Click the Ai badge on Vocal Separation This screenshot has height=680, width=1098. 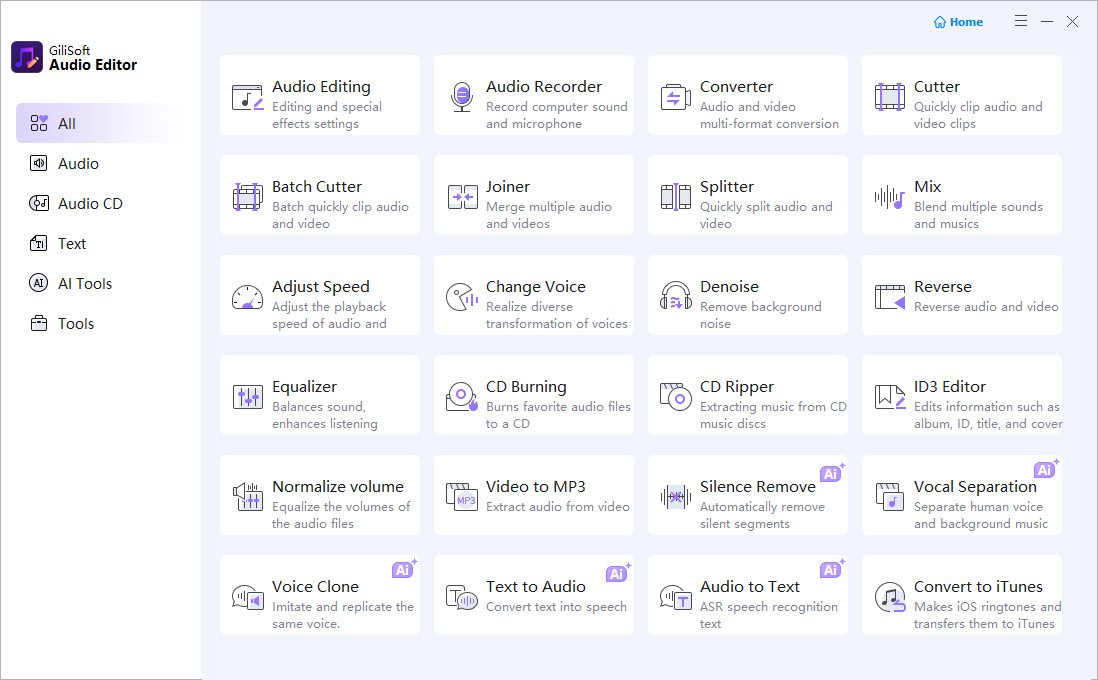(x=1045, y=469)
